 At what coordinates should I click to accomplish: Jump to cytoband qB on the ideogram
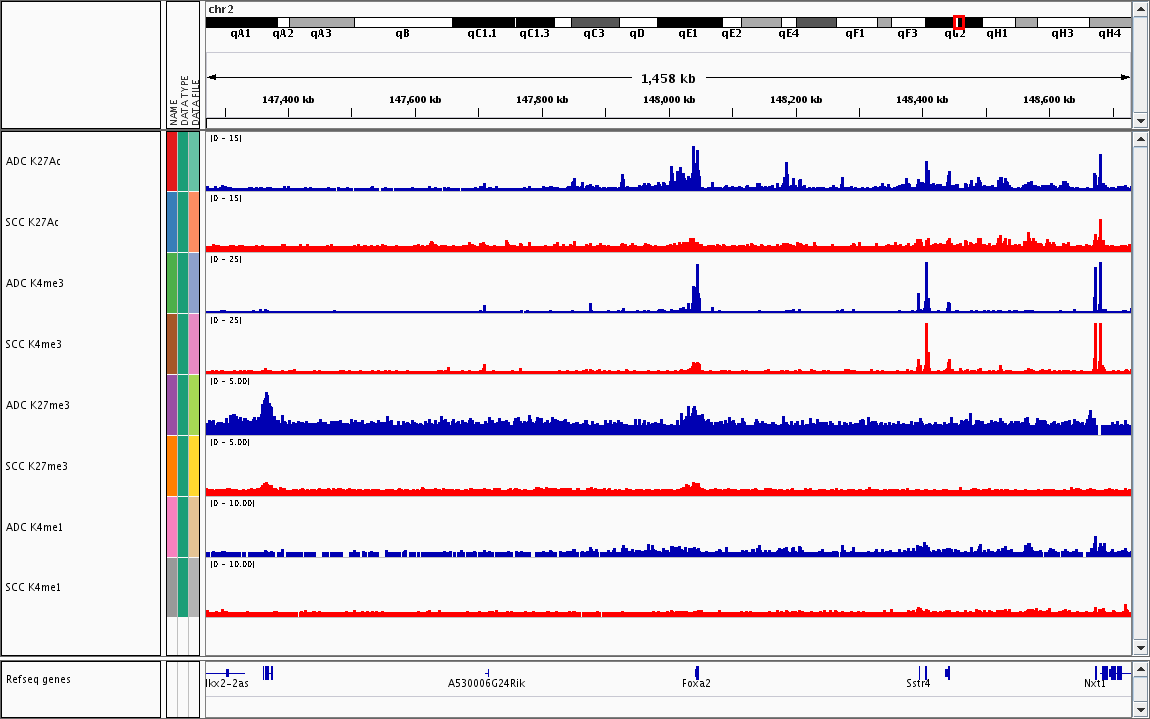[x=402, y=22]
